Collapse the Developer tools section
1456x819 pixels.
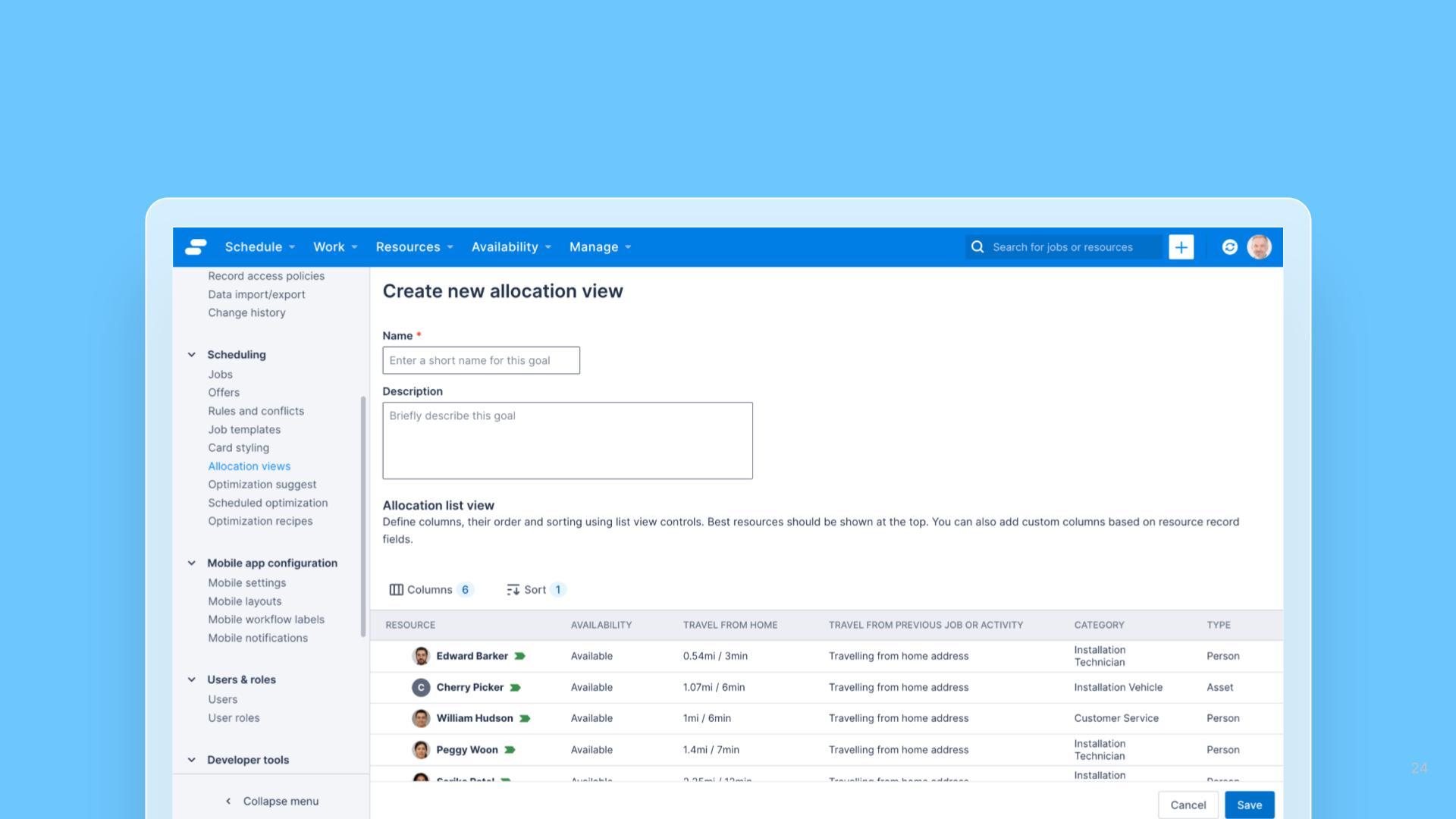[x=192, y=760]
